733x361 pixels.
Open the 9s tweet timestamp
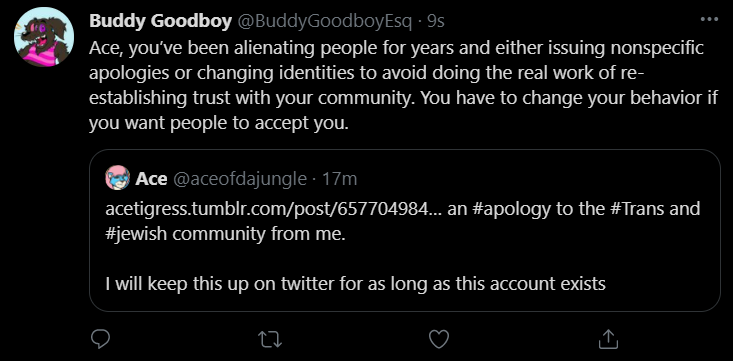(x=436, y=22)
